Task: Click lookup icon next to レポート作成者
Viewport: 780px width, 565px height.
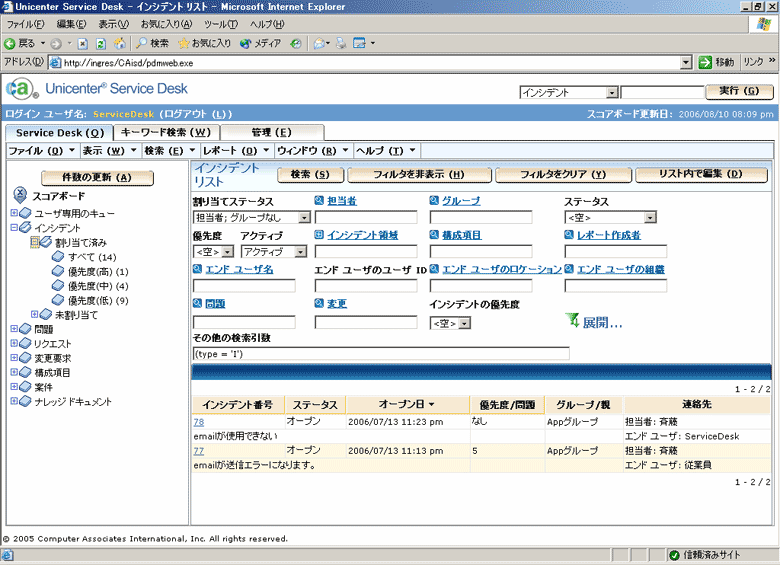Action: point(569,235)
